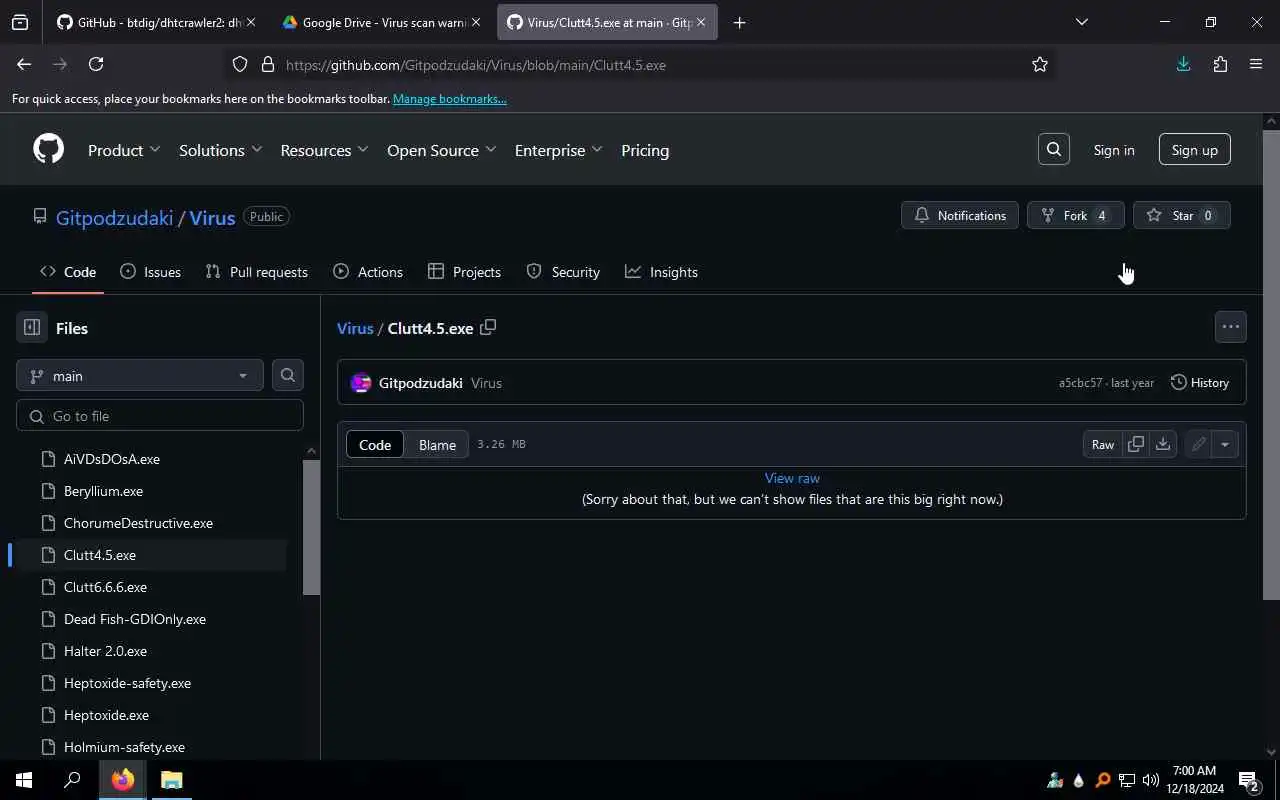The width and height of the screenshot is (1280, 800).
Task: Open the Firefox extensions puzzle icon
Action: (1220, 64)
